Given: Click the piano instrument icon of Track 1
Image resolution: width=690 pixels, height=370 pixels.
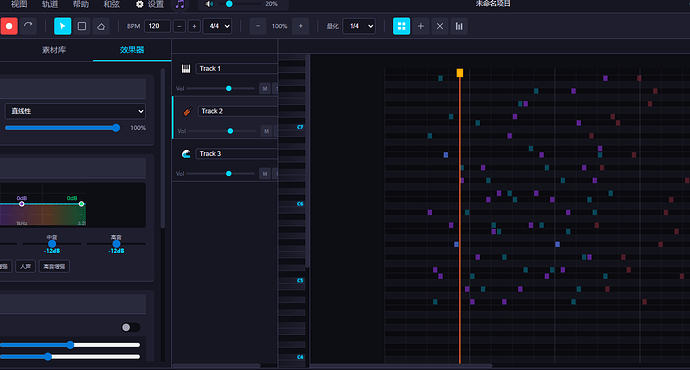Looking at the screenshot, I should tap(186, 69).
